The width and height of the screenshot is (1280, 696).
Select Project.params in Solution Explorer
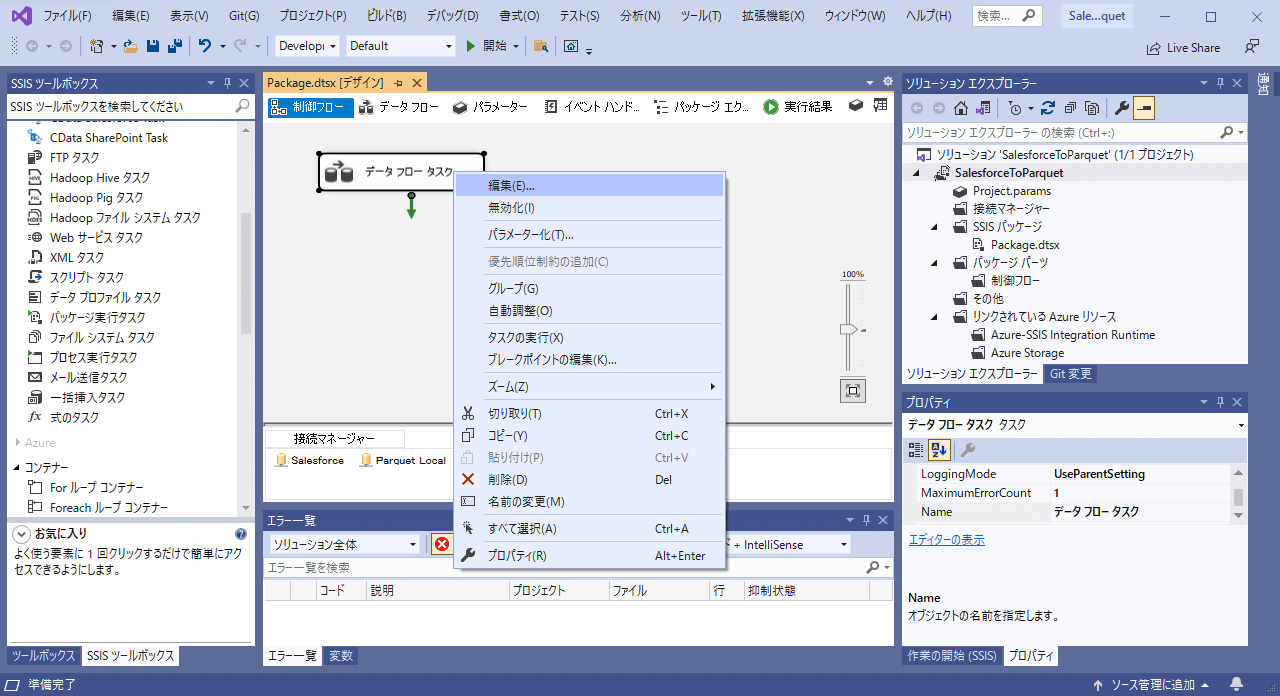tap(1011, 191)
